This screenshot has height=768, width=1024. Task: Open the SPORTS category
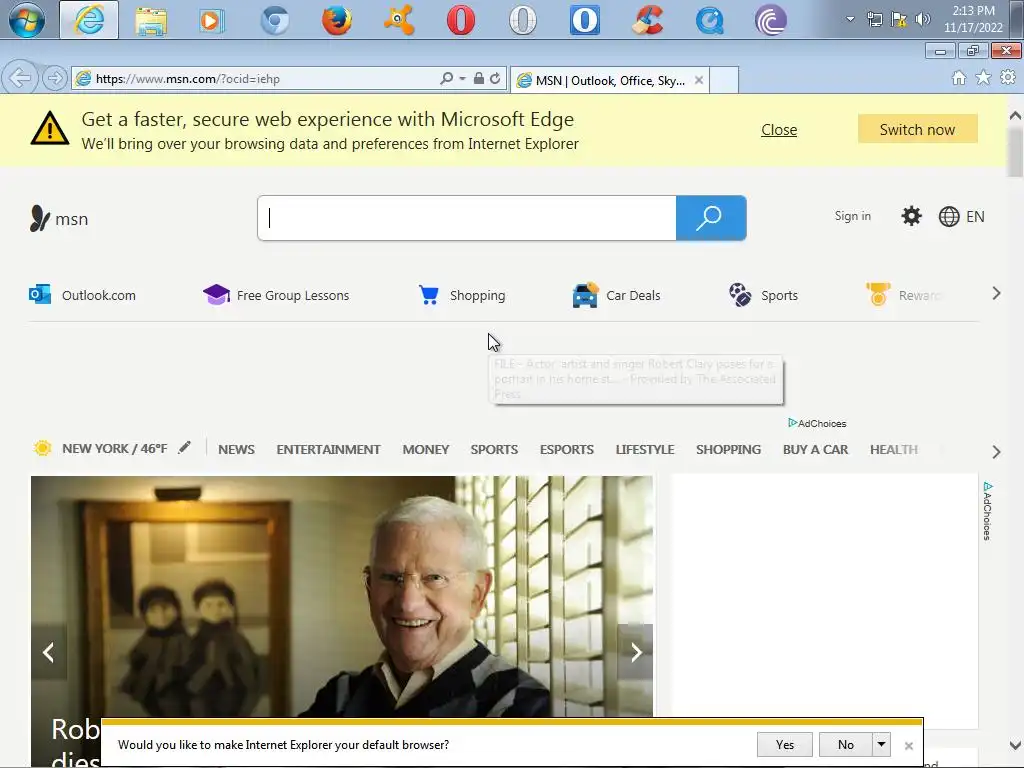(494, 449)
